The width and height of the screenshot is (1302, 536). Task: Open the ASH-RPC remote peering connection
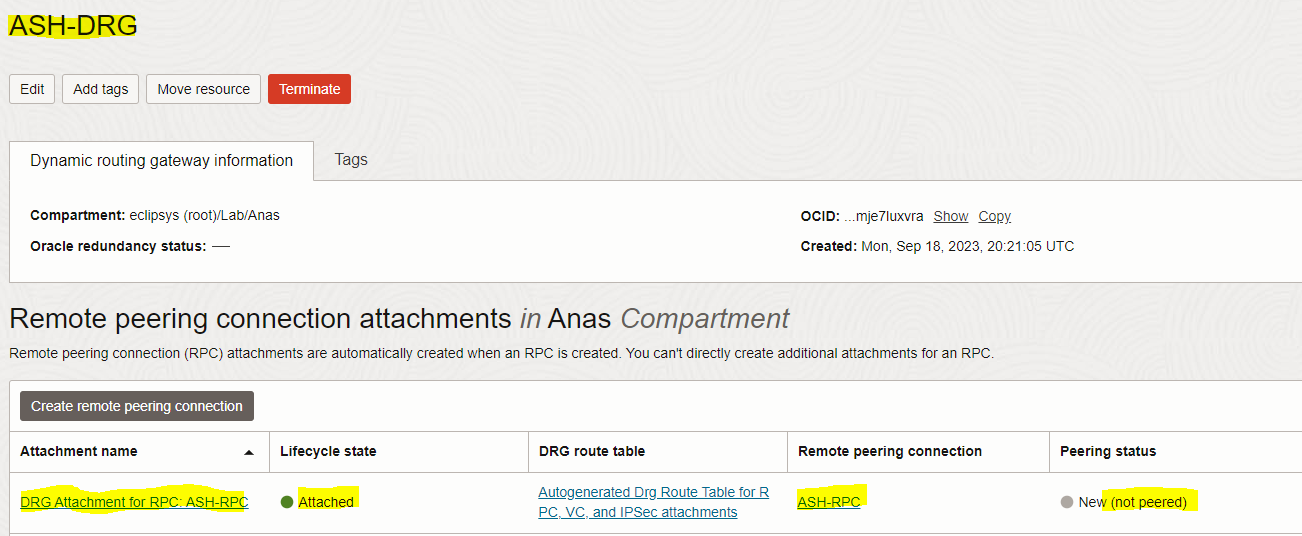pos(829,502)
